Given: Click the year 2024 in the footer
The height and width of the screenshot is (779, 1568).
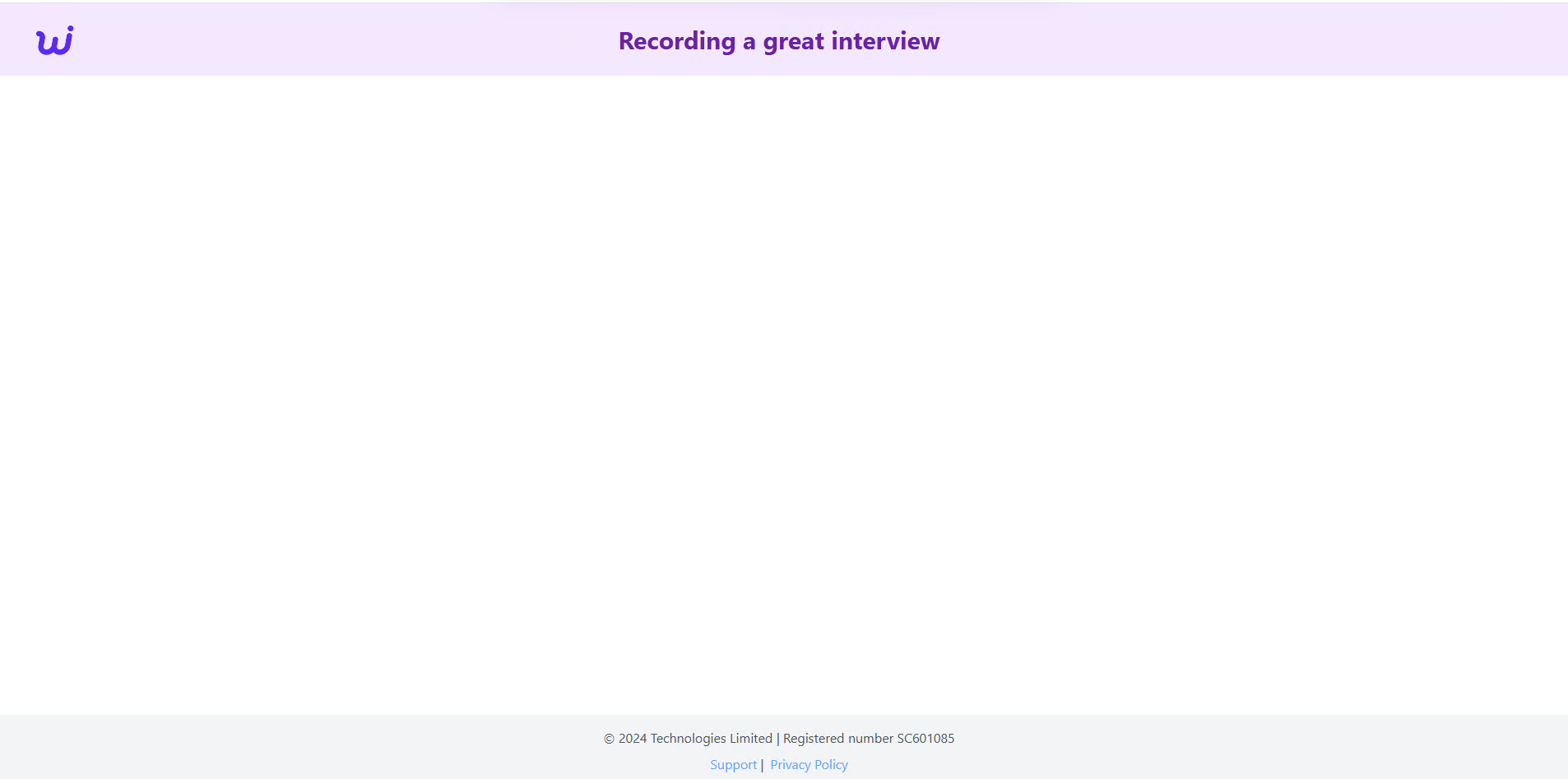Looking at the screenshot, I should pyautogui.click(x=633, y=739).
